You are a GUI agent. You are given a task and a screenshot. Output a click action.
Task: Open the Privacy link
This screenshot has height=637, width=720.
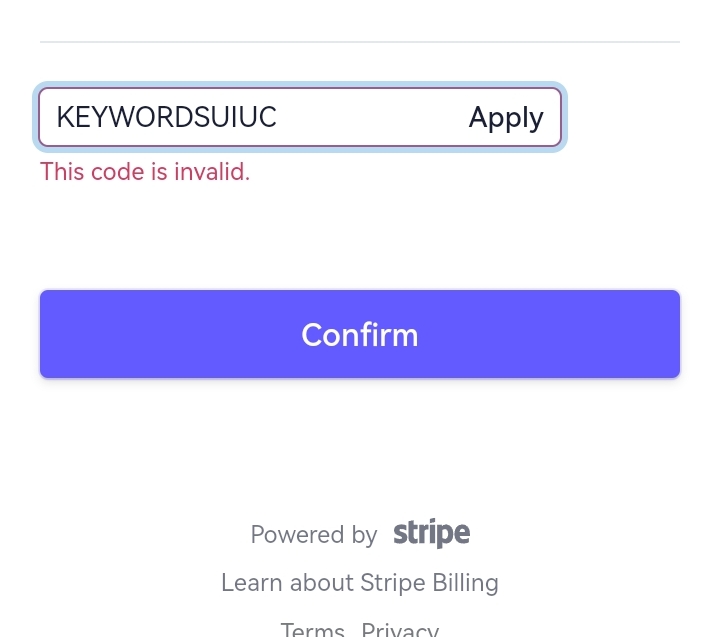pyautogui.click(x=400, y=630)
